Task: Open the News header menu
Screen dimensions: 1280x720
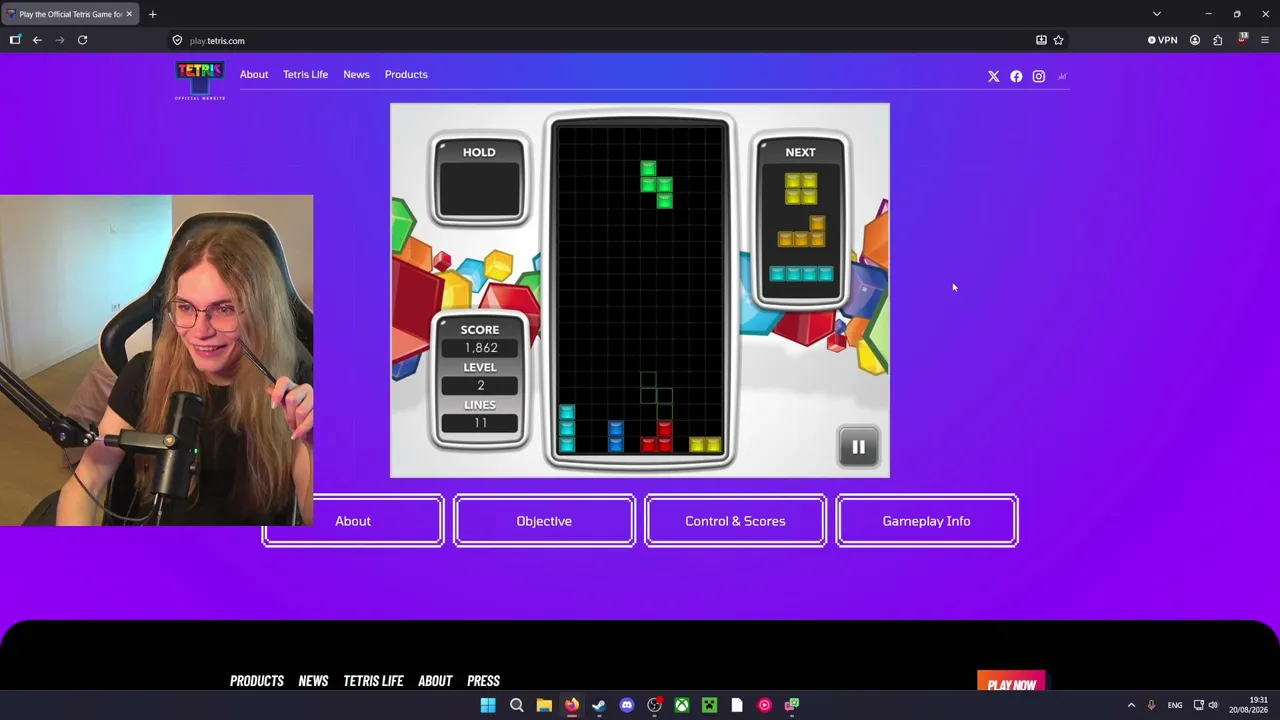Action: pos(356,74)
